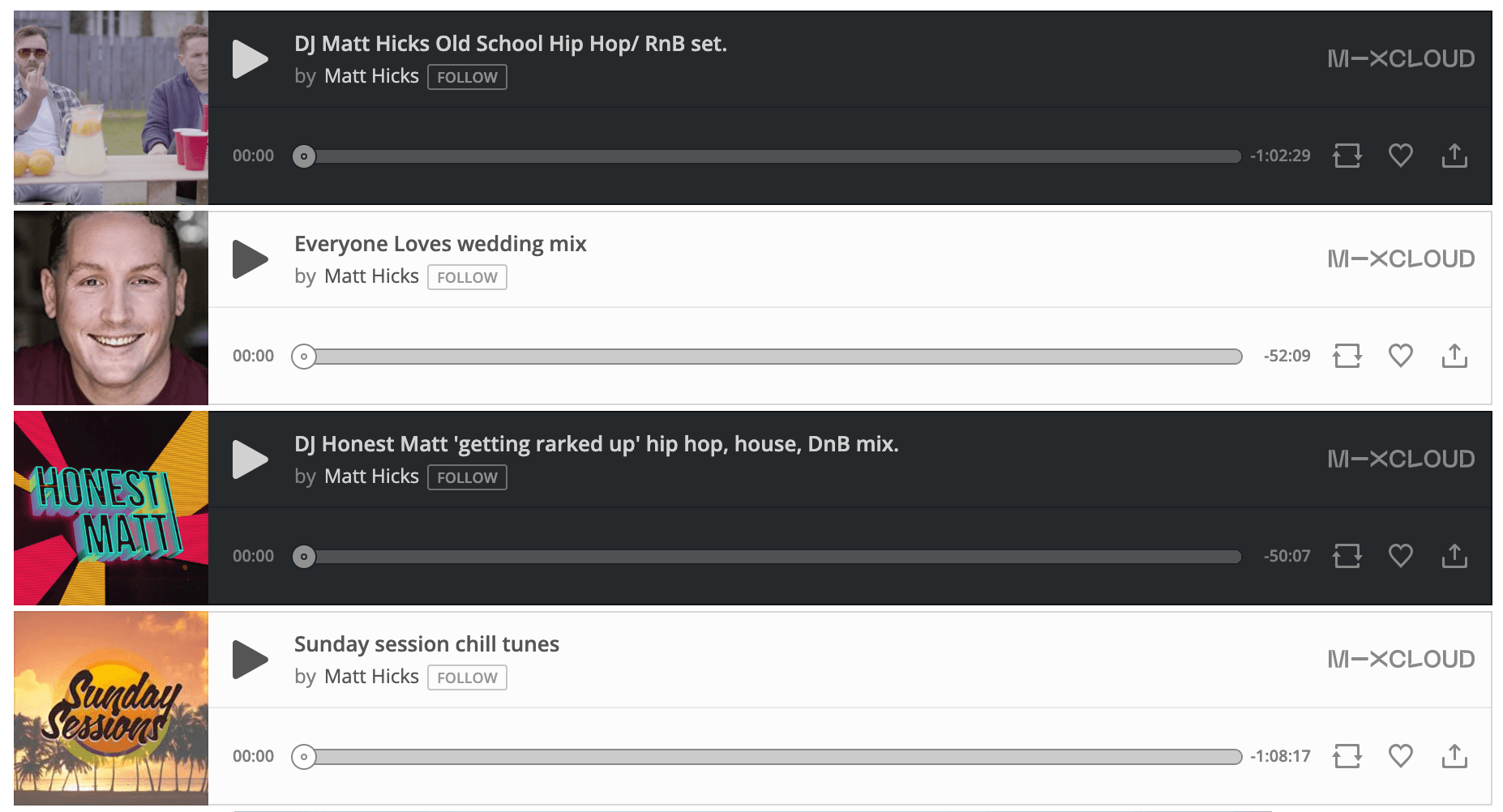Image resolution: width=1503 pixels, height=812 pixels.
Task: Favorite the DJ Honest Matt mix
Action: click(1400, 556)
